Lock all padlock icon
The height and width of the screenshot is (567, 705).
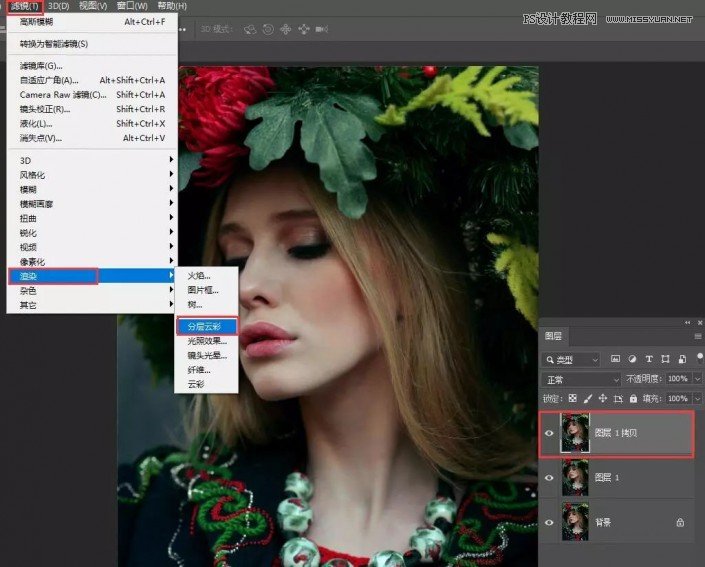tap(633, 398)
